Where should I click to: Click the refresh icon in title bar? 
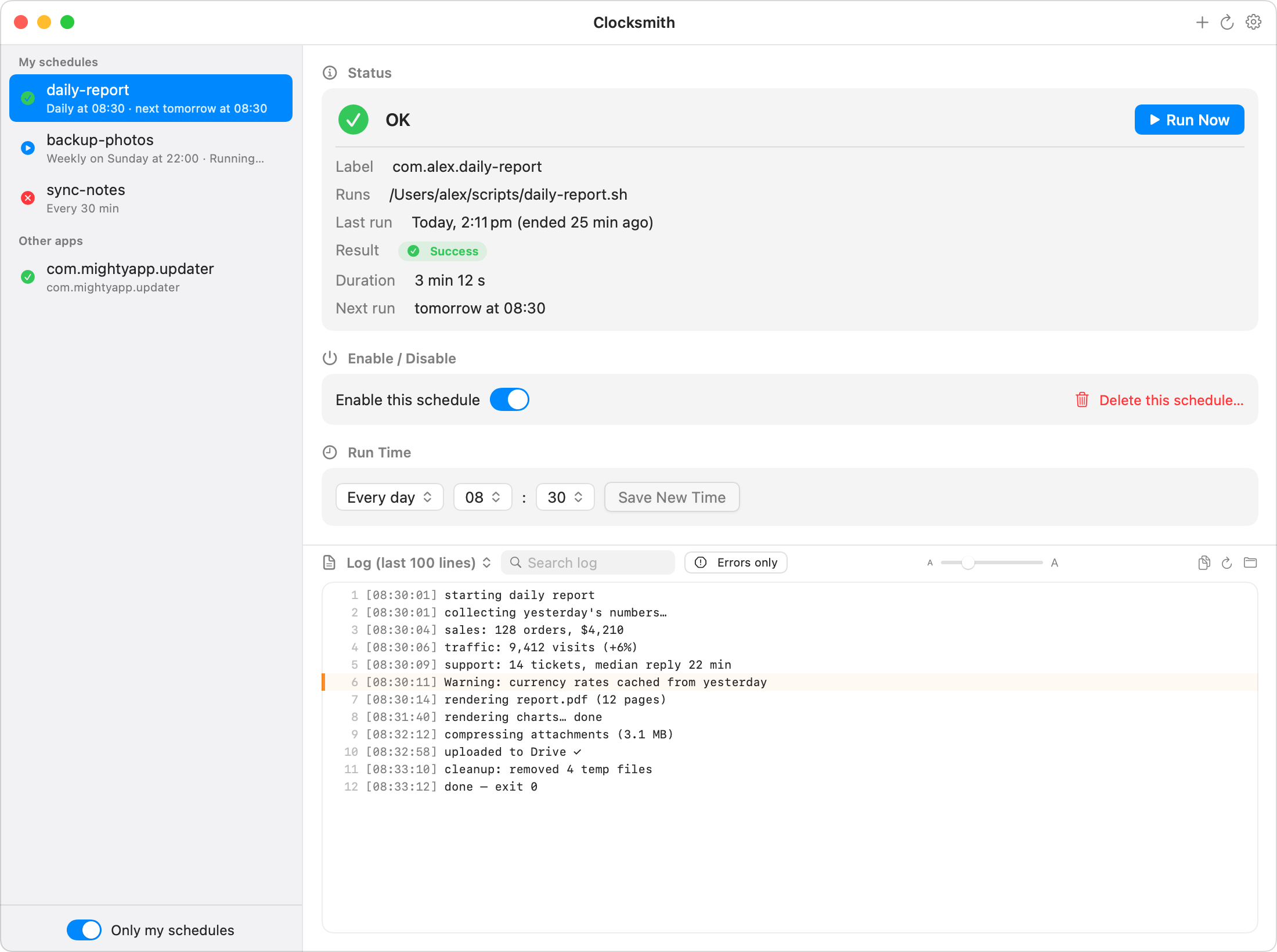tap(1227, 23)
